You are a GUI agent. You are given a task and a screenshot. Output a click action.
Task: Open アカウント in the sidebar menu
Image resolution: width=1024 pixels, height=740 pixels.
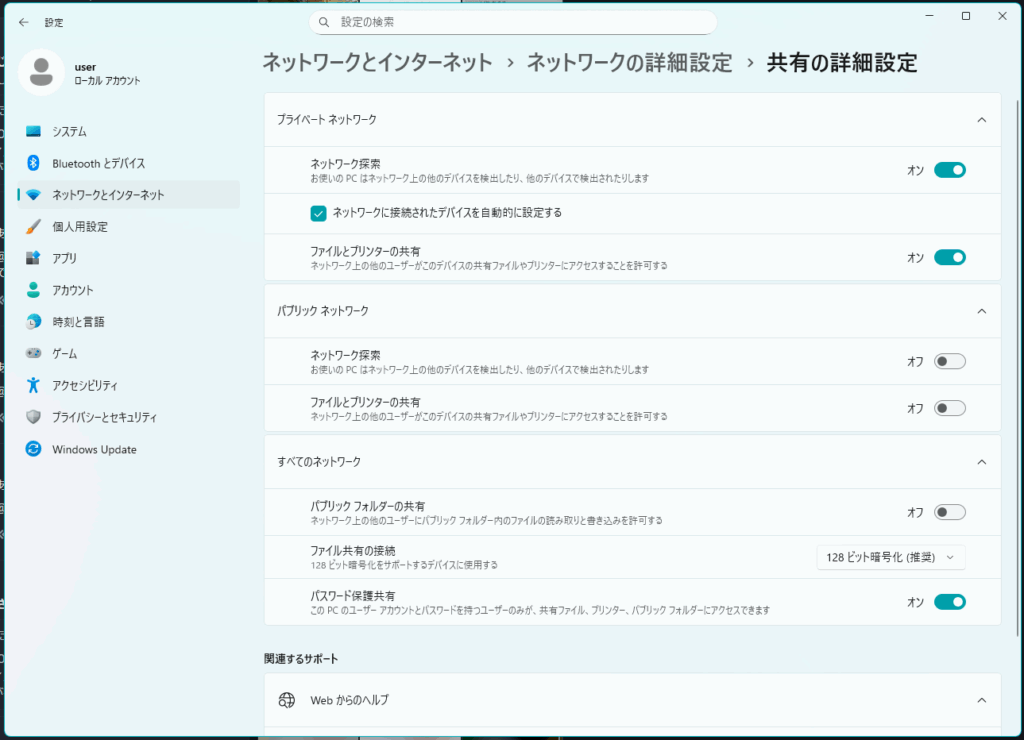point(73,290)
